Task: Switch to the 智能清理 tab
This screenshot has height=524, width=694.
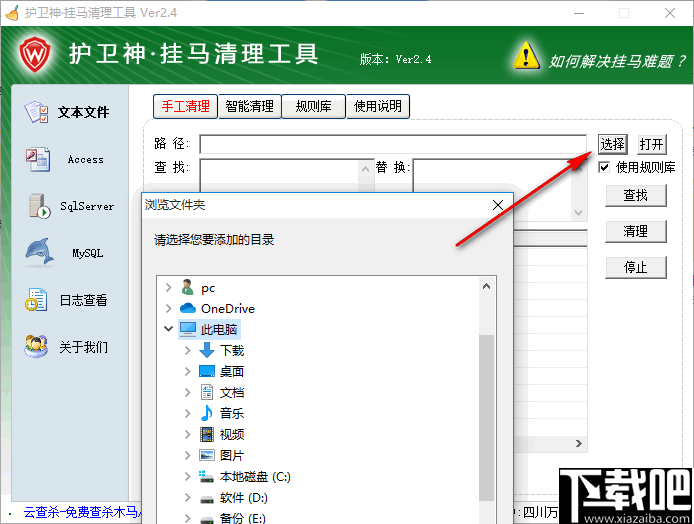Action: click(x=250, y=106)
